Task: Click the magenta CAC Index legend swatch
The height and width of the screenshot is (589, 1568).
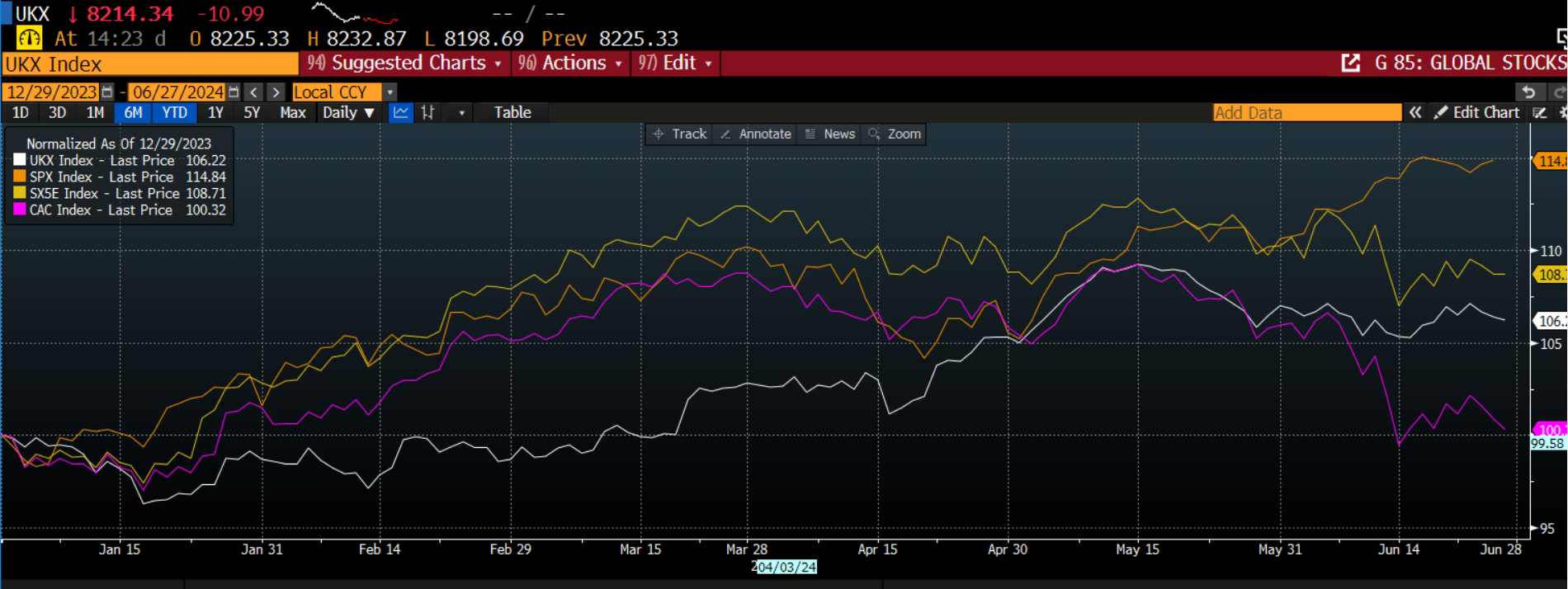Action: coord(20,210)
